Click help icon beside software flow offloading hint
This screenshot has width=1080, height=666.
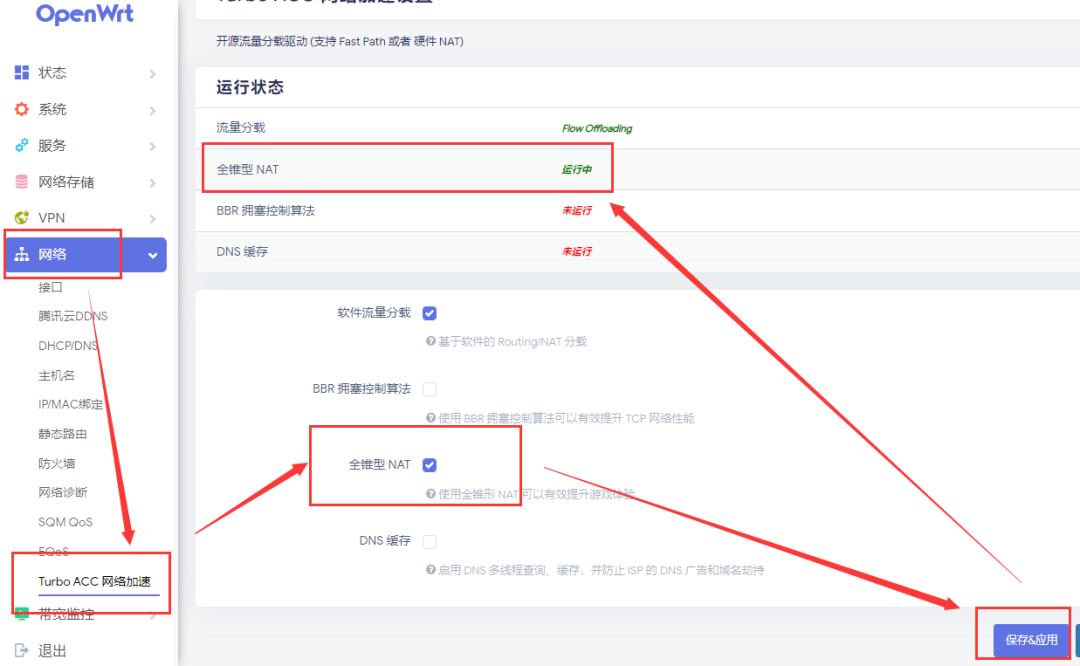coord(430,341)
